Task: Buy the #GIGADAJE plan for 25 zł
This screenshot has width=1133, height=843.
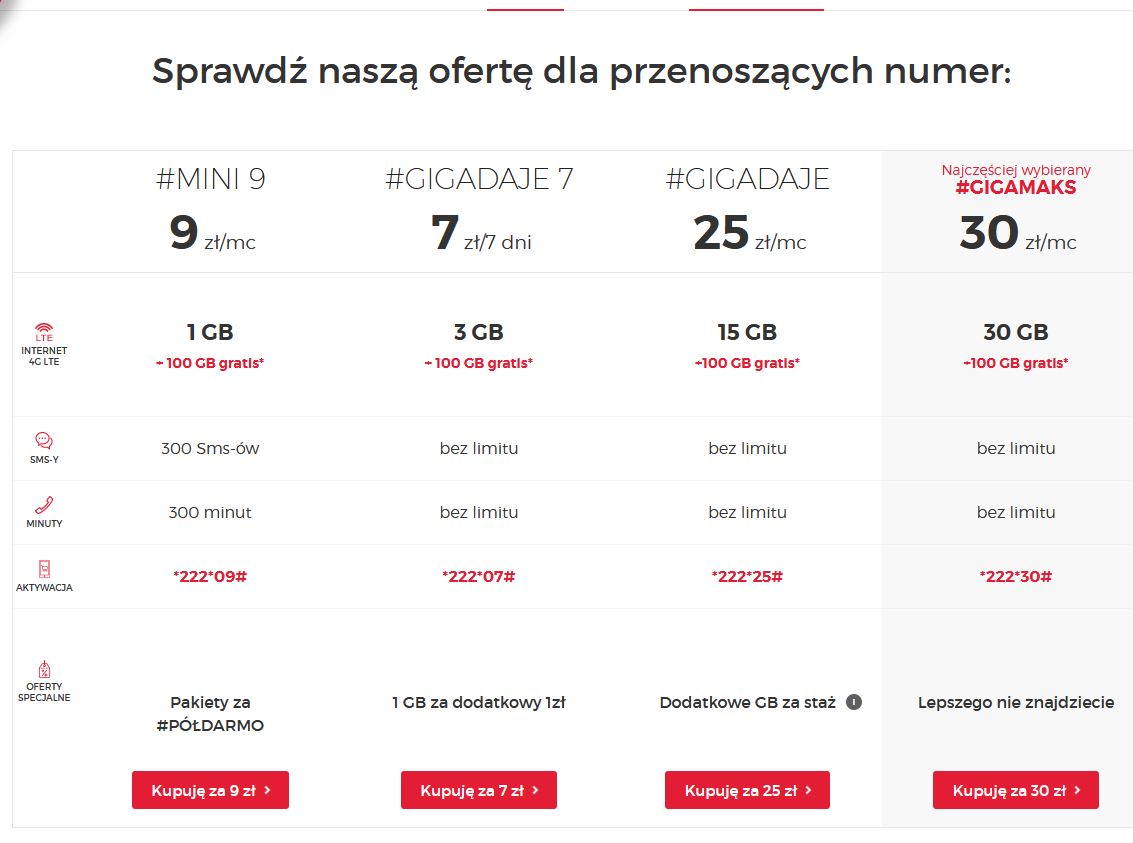Action: (747, 790)
